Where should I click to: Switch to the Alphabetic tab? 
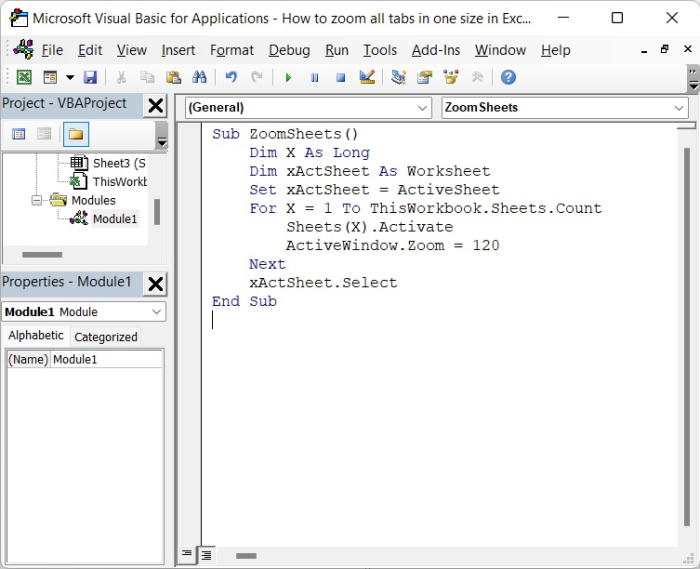(36, 336)
